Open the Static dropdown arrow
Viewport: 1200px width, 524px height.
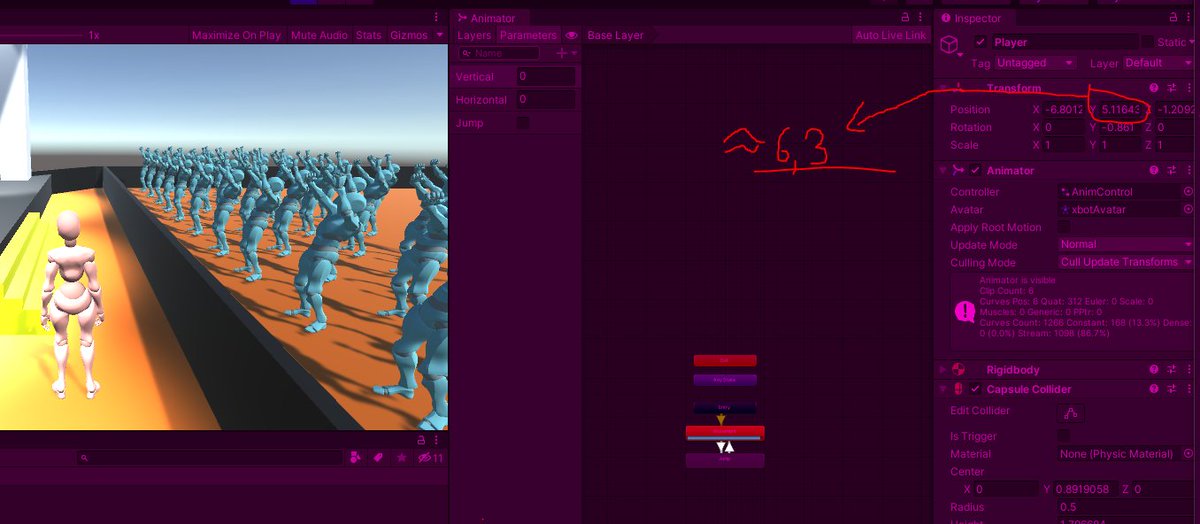[1190, 42]
